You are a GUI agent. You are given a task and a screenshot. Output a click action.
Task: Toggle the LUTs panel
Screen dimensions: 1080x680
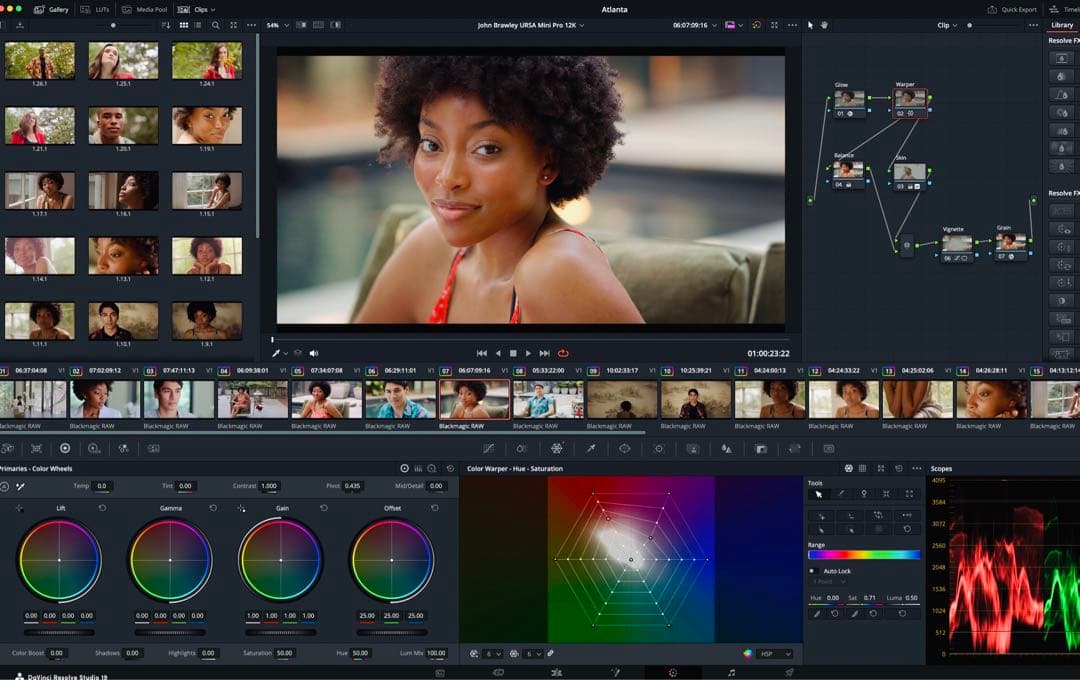coord(97,9)
